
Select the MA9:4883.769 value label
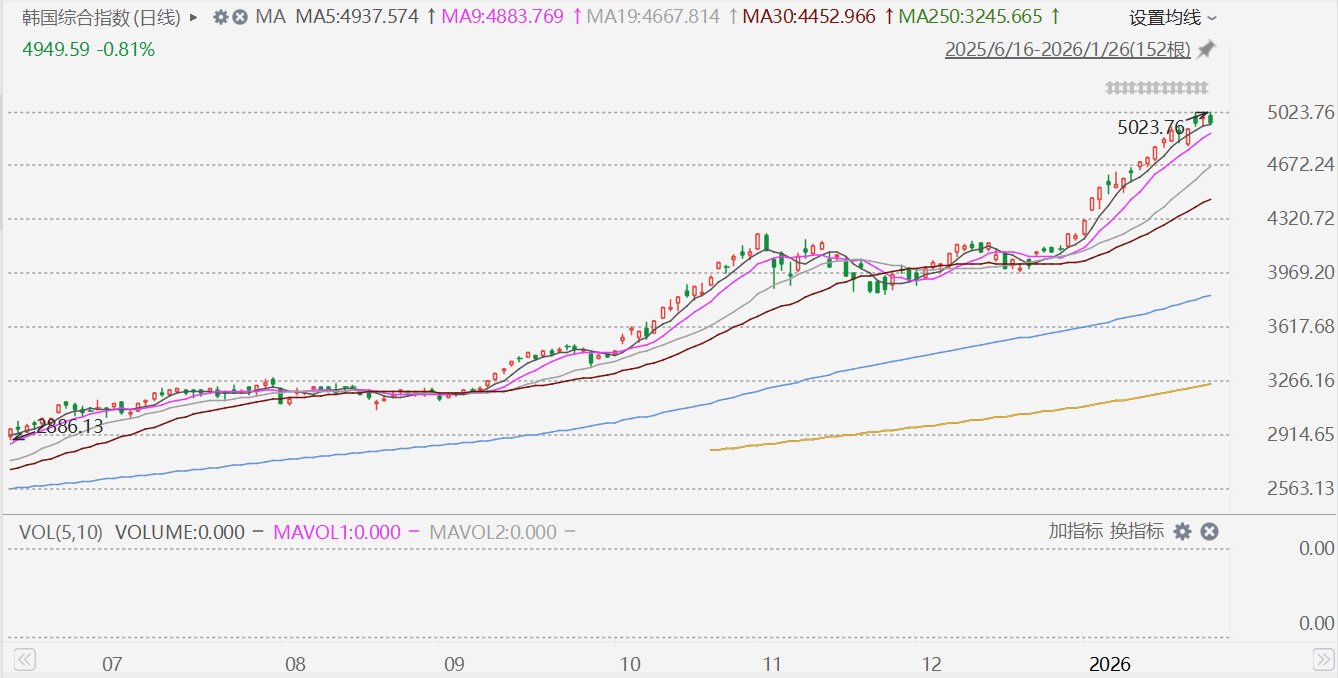click(505, 17)
